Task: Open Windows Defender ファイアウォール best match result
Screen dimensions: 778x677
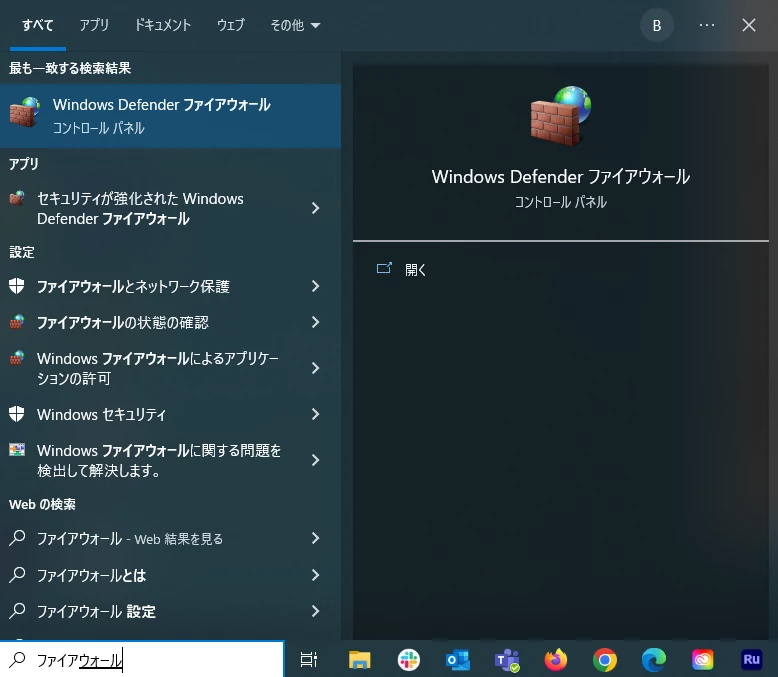Action: pos(170,116)
